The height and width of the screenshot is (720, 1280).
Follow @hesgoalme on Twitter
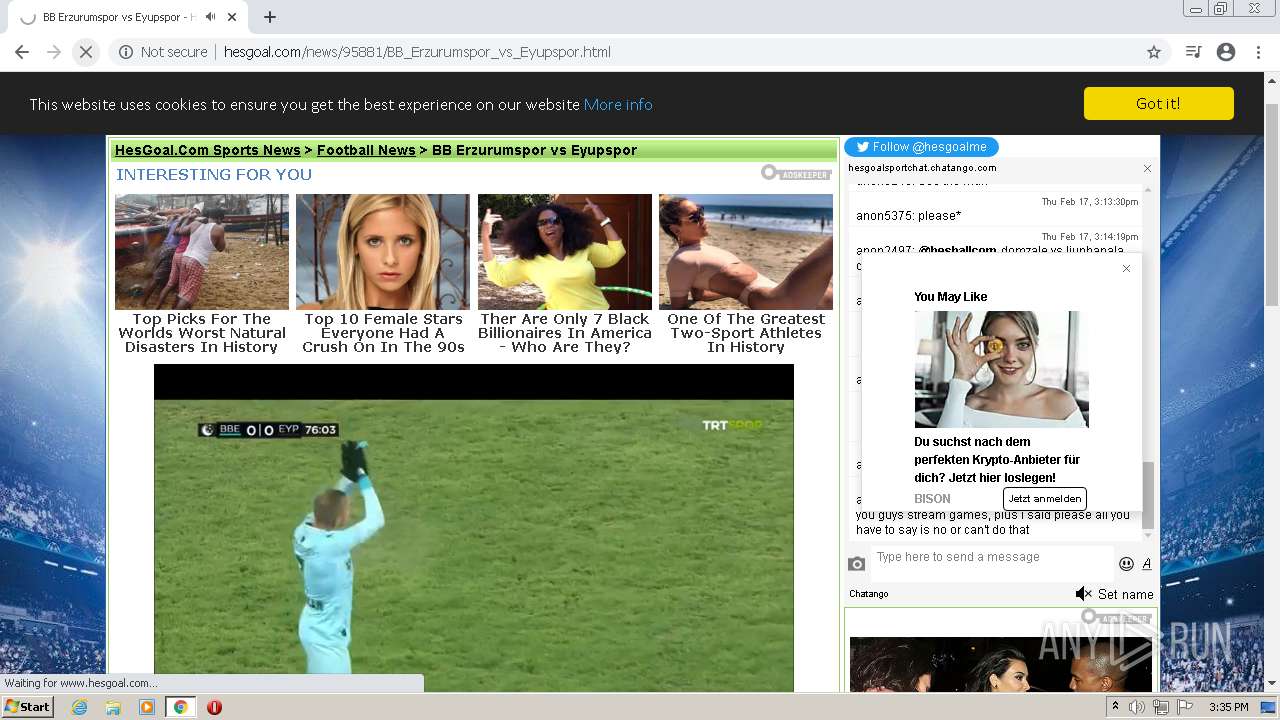[x=921, y=147]
